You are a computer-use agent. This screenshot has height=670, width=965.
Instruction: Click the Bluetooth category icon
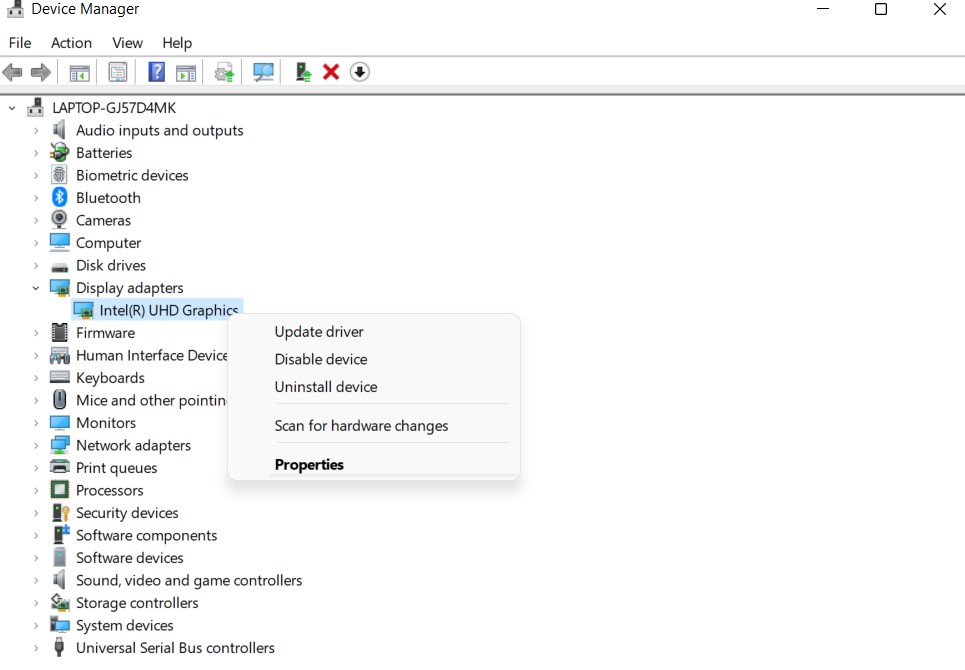pyautogui.click(x=60, y=198)
